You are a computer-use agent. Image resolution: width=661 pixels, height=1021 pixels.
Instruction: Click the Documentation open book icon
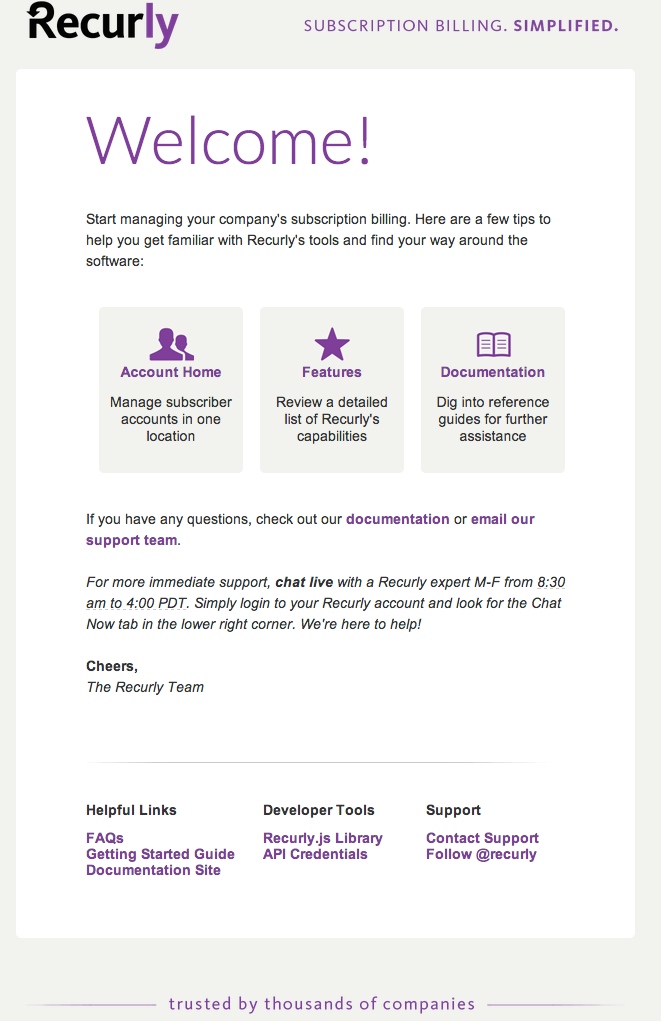click(493, 344)
